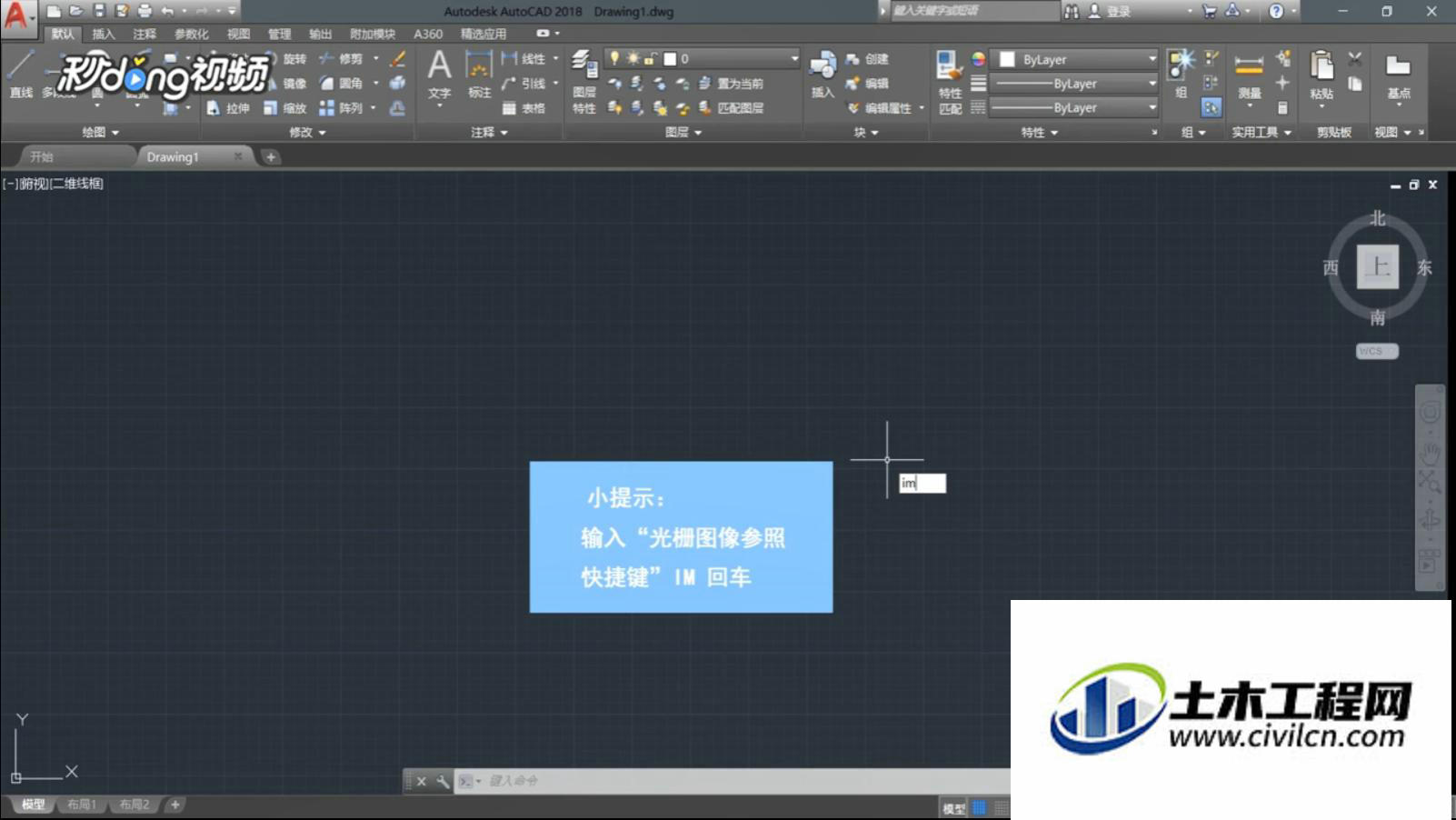Click the layer color white swatch
The image size is (1456, 820).
[x=670, y=59]
